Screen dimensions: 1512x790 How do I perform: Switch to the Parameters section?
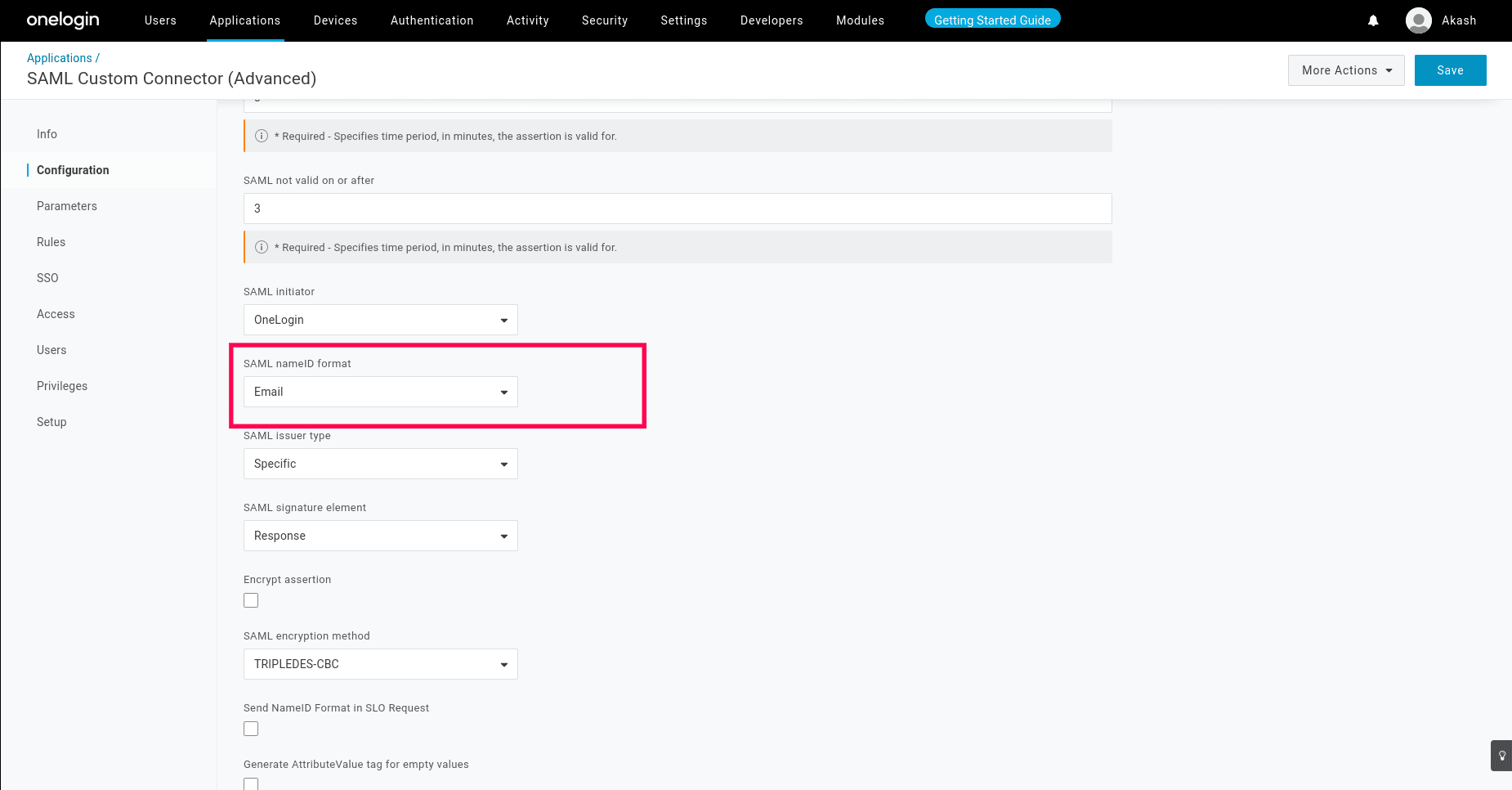[x=66, y=206]
